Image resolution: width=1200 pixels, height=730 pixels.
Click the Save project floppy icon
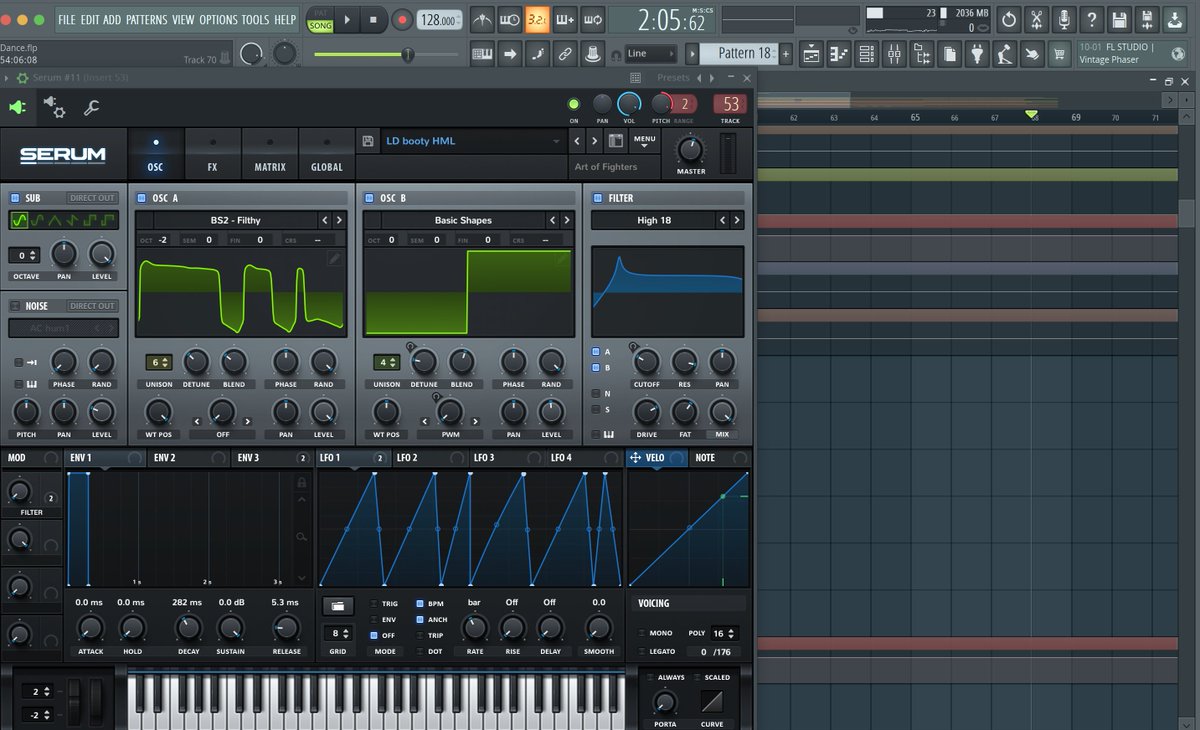click(1118, 19)
